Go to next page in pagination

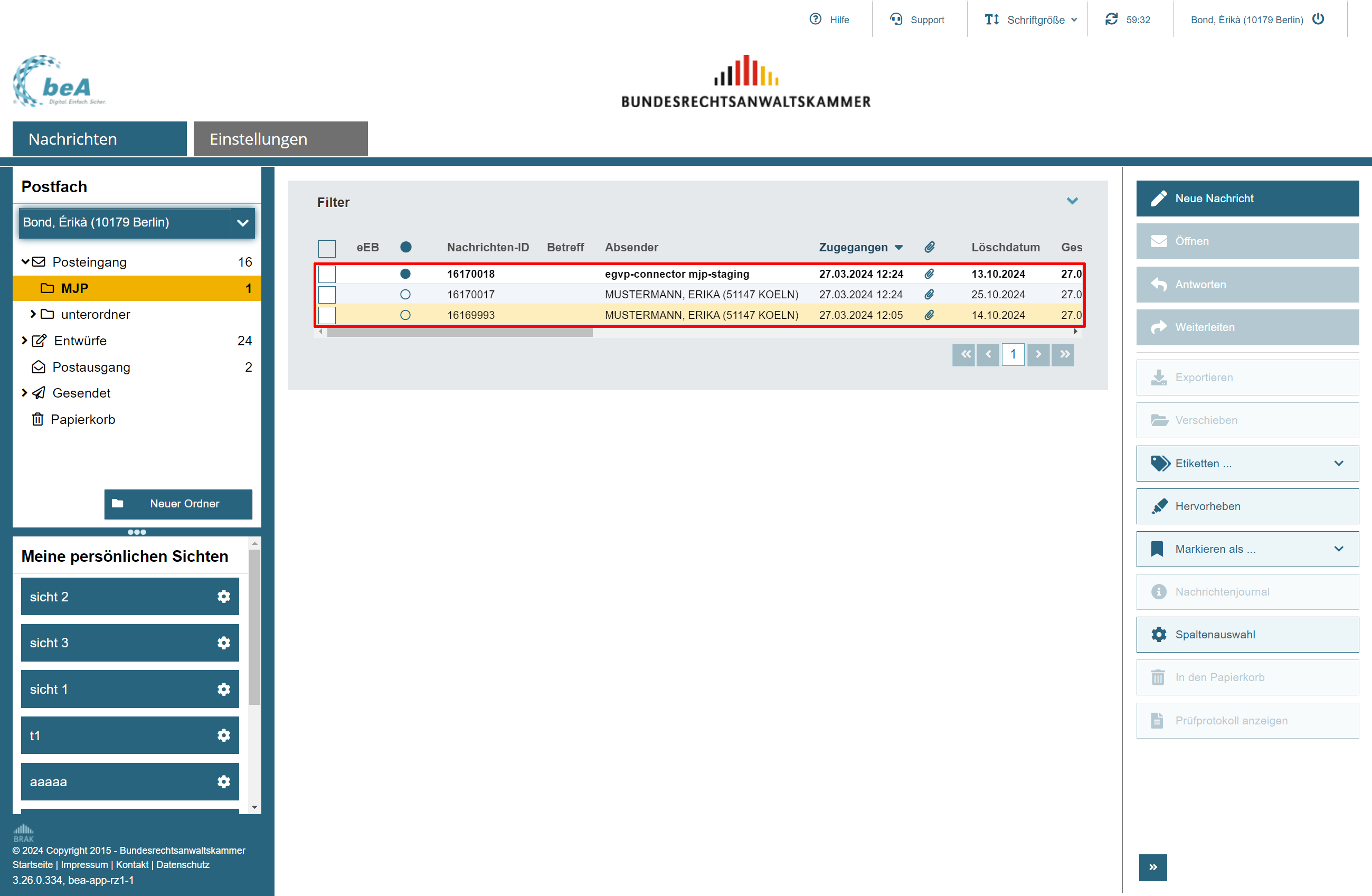[x=1038, y=354]
